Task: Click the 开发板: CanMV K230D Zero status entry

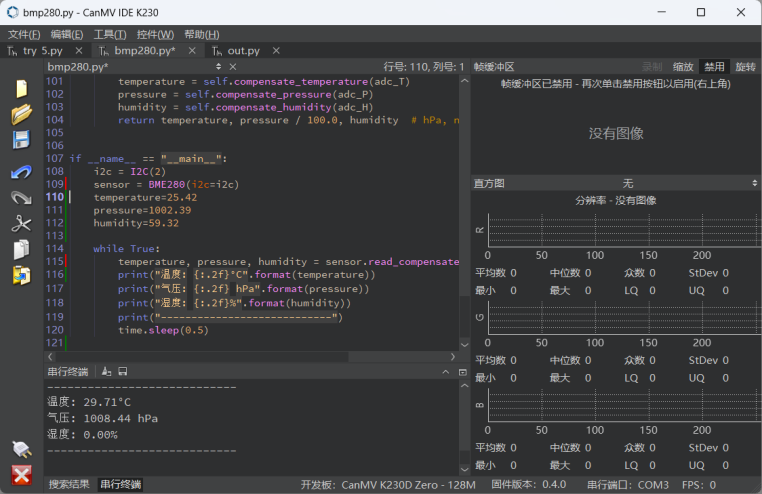Action: point(388,485)
